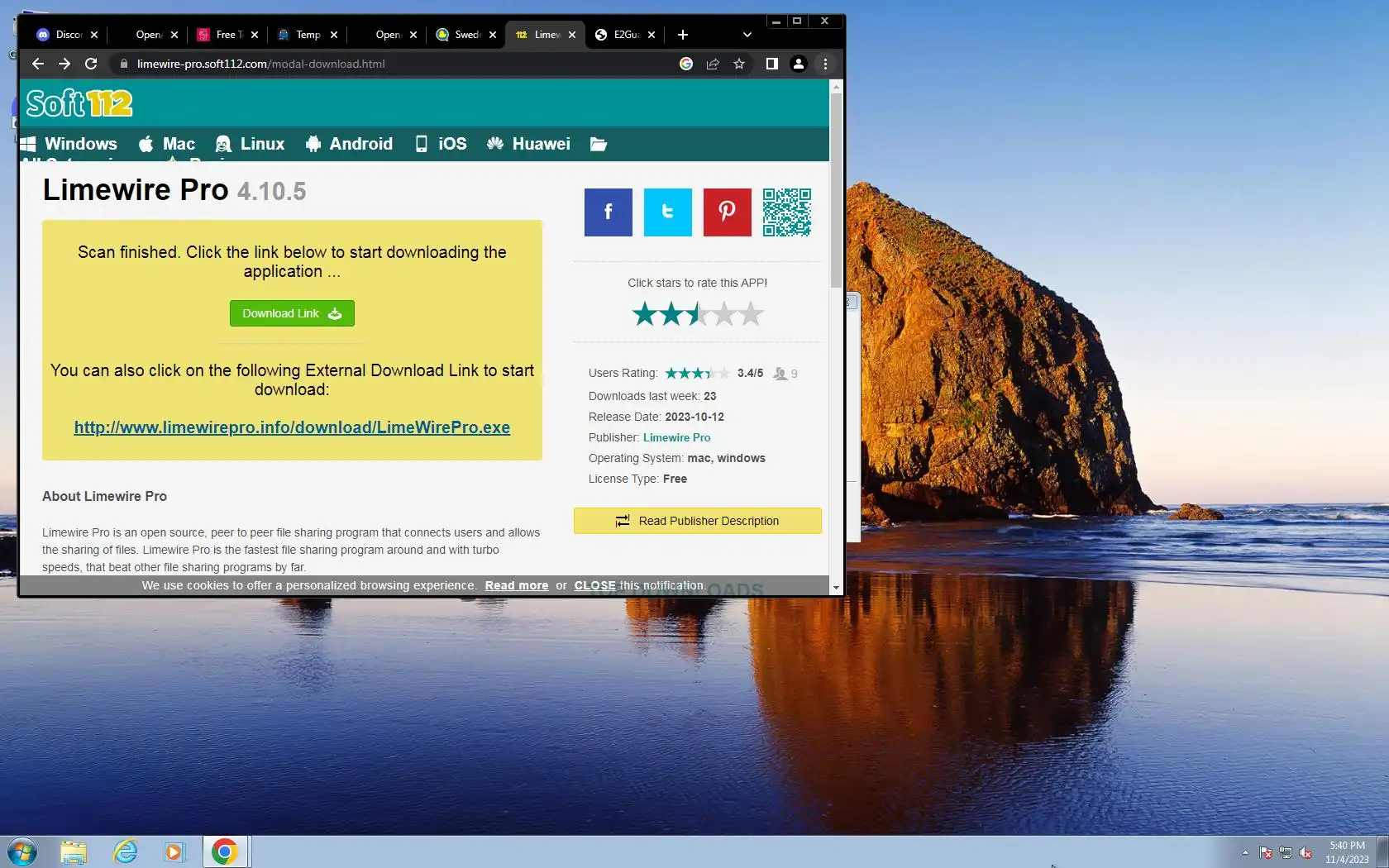This screenshot has width=1389, height=868.
Task: Expand the tab search dropdown
Action: click(747, 35)
